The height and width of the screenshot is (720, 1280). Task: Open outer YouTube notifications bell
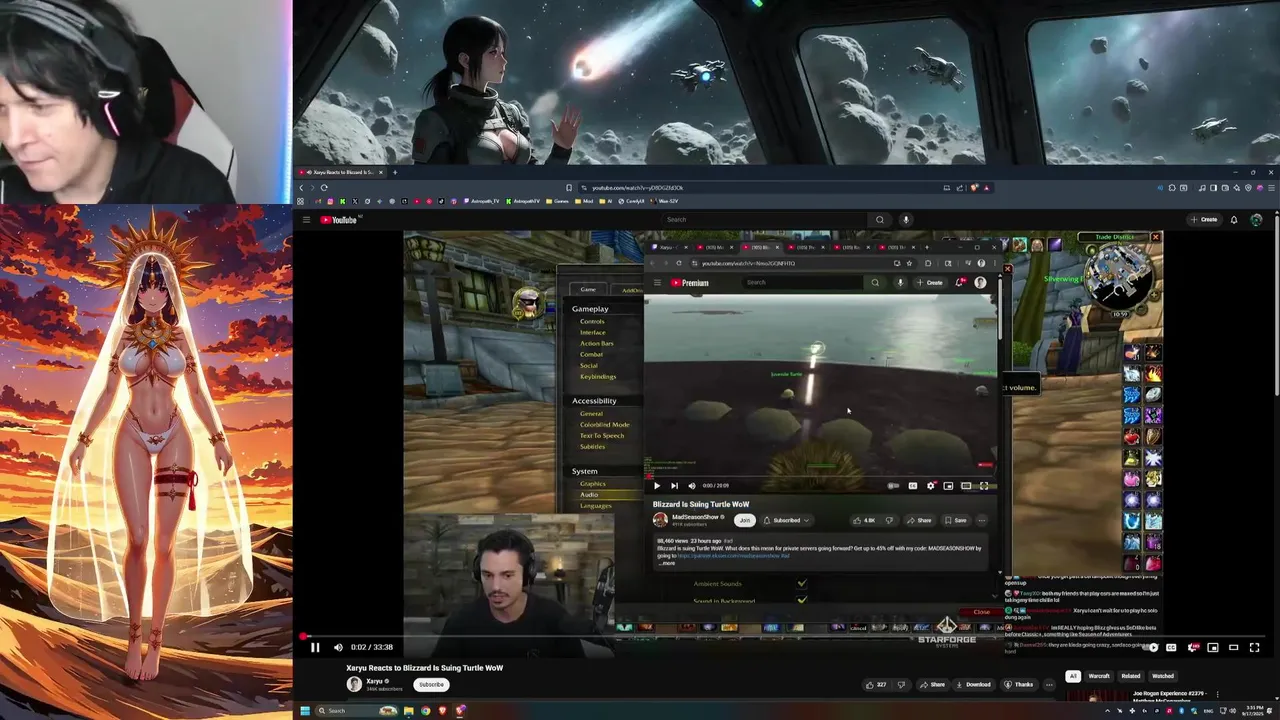pyautogui.click(x=1234, y=220)
